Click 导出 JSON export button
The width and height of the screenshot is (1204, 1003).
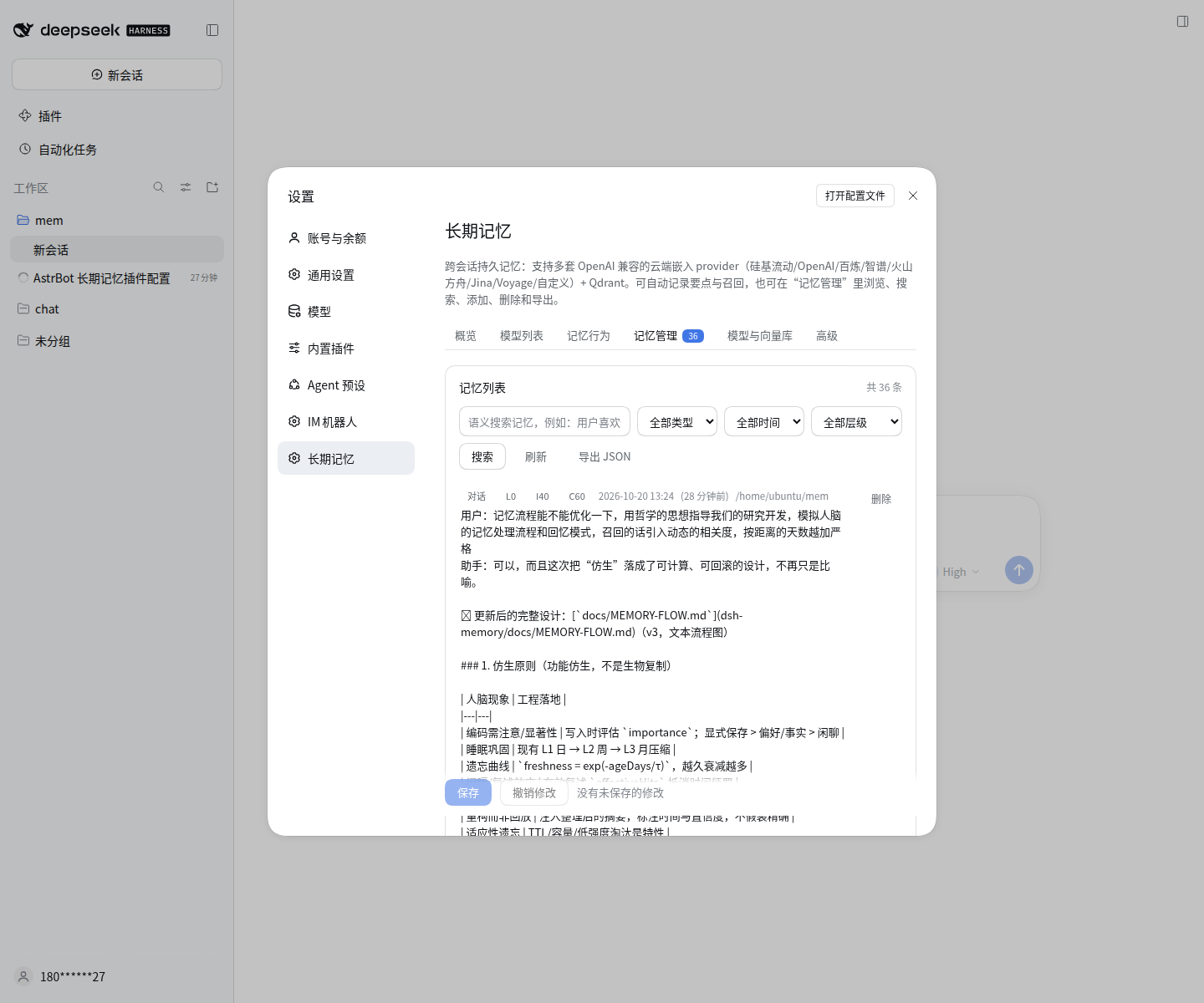(x=605, y=456)
